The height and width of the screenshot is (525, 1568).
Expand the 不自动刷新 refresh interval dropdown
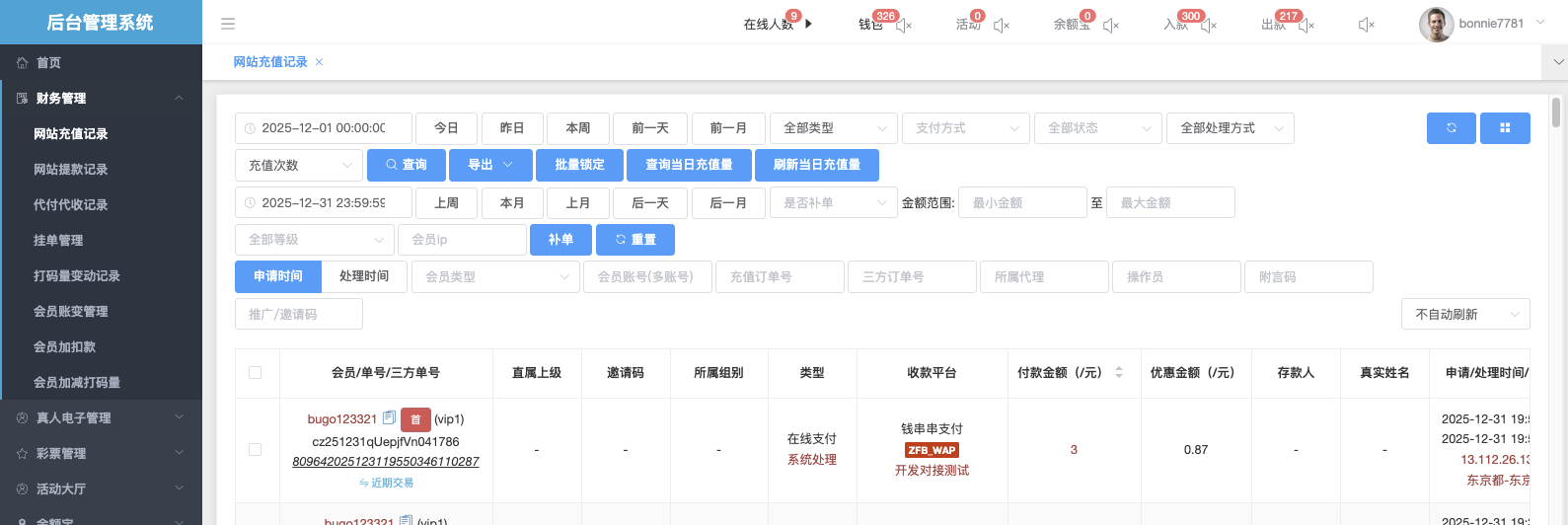pyautogui.click(x=1464, y=315)
